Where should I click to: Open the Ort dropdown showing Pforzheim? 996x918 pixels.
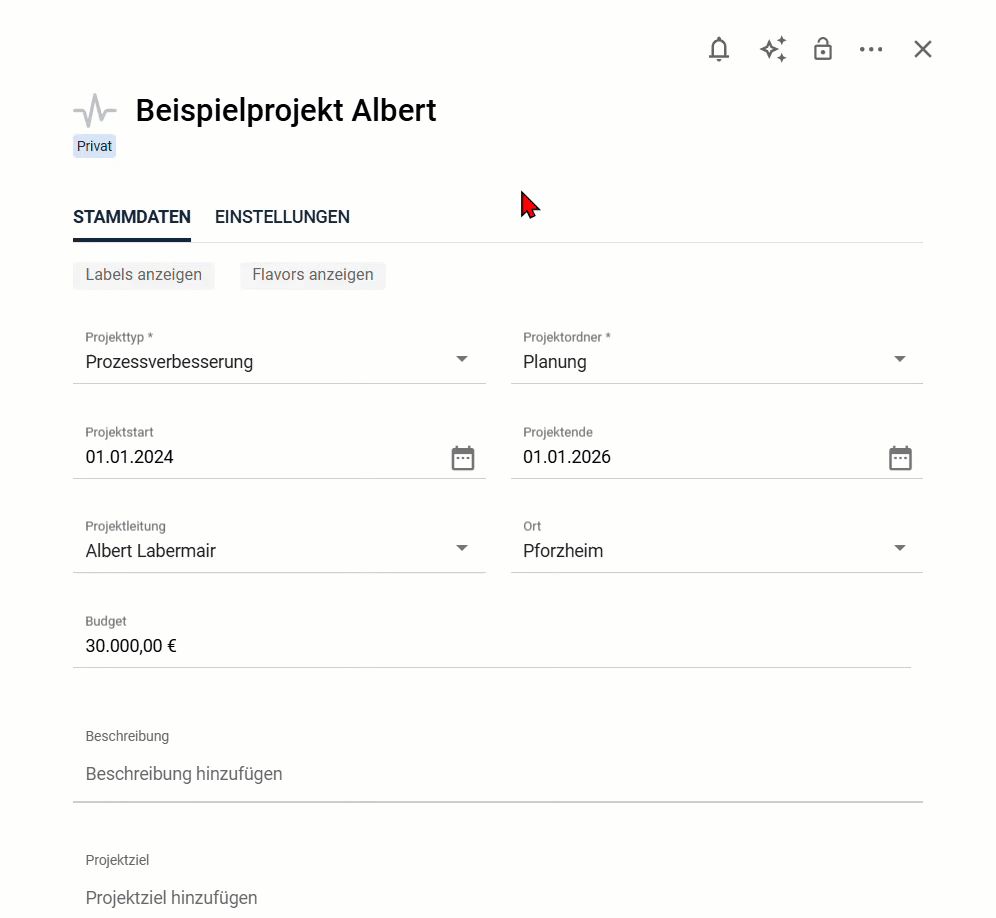(899, 549)
